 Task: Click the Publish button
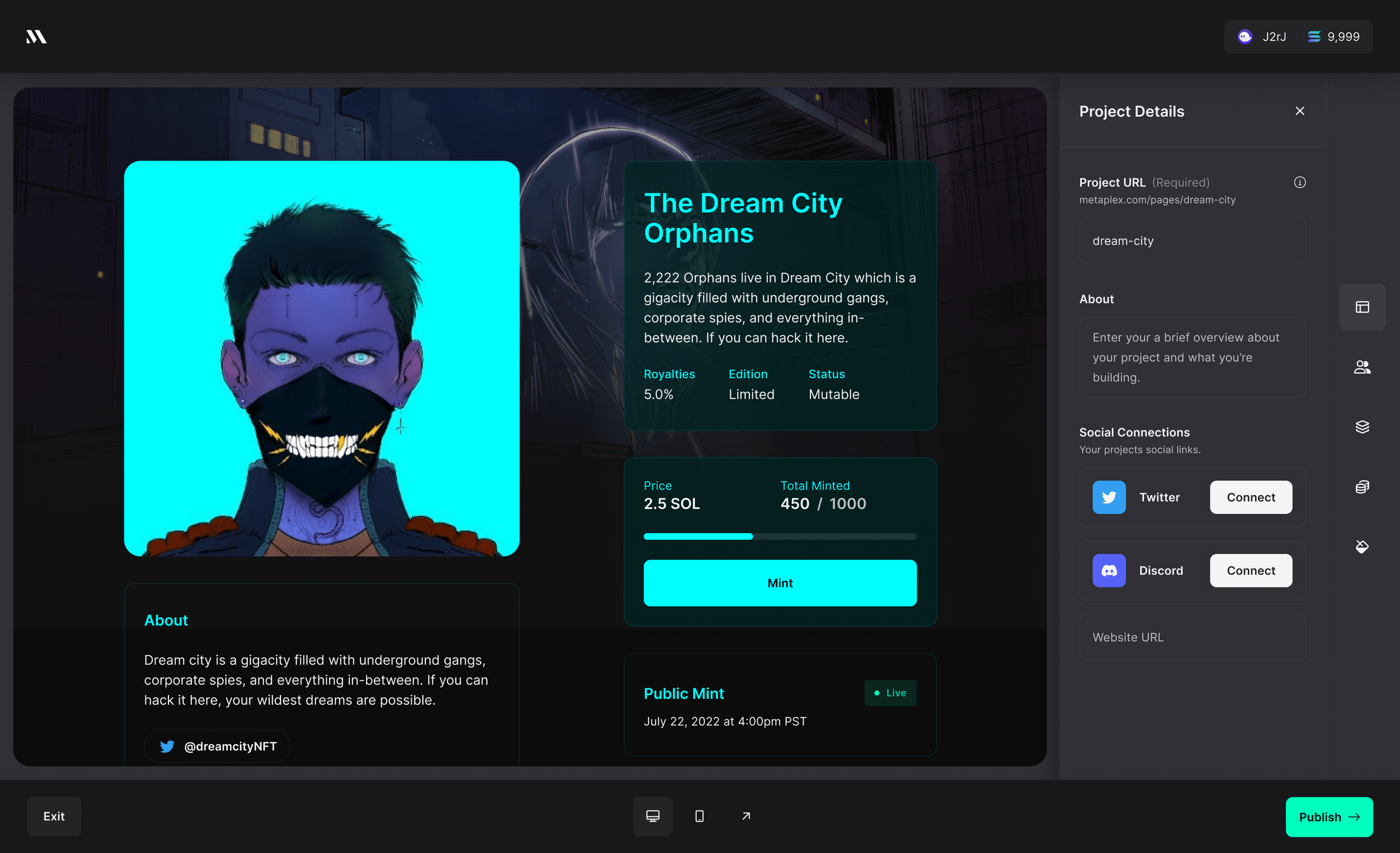point(1328,816)
